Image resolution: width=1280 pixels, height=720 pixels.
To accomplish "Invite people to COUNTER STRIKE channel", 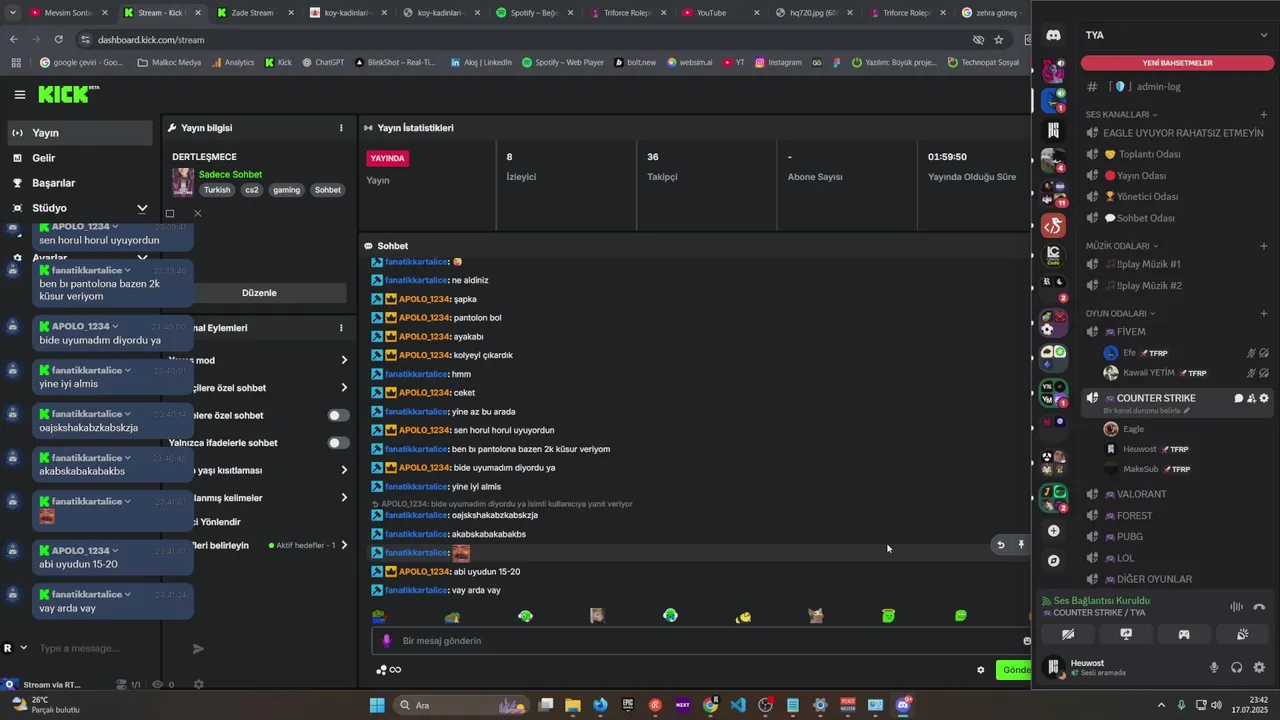I will pos(1251,398).
